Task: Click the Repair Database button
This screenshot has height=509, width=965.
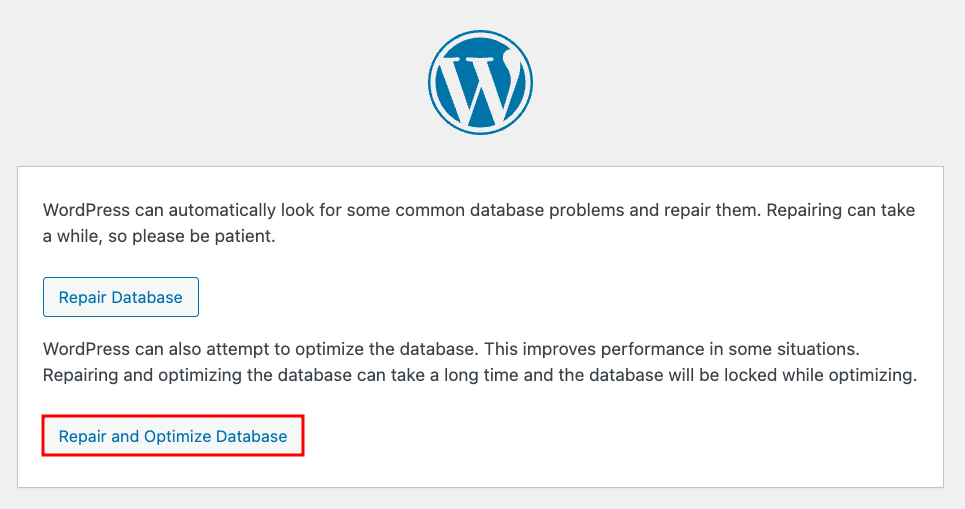Action: (x=121, y=297)
